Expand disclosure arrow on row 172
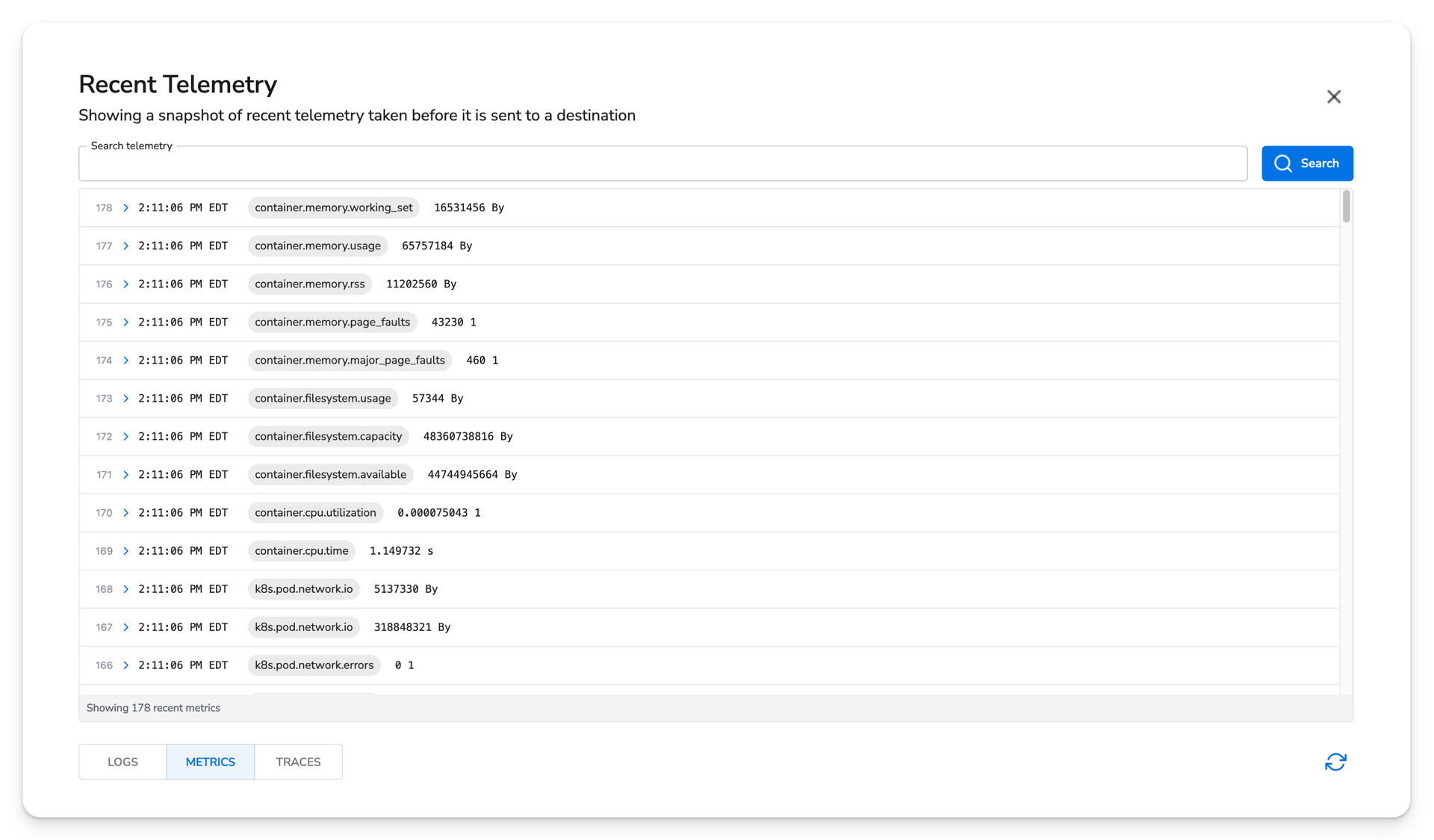1434x840 pixels. pyautogui.click(x=125, y=436)
